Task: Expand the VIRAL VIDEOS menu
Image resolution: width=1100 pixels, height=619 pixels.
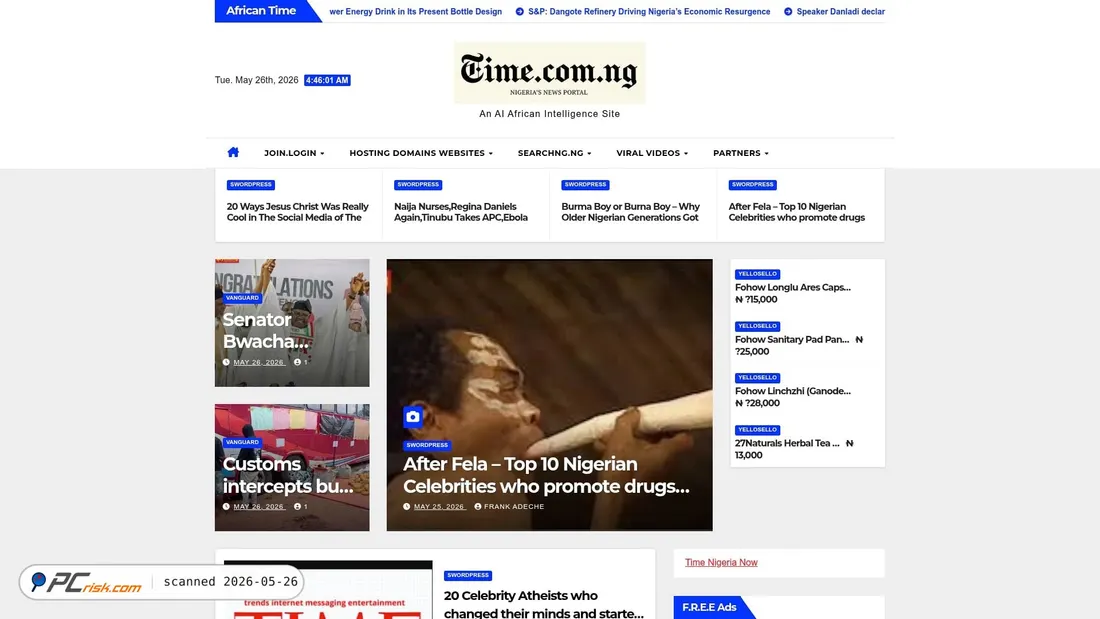Action: 652,153
